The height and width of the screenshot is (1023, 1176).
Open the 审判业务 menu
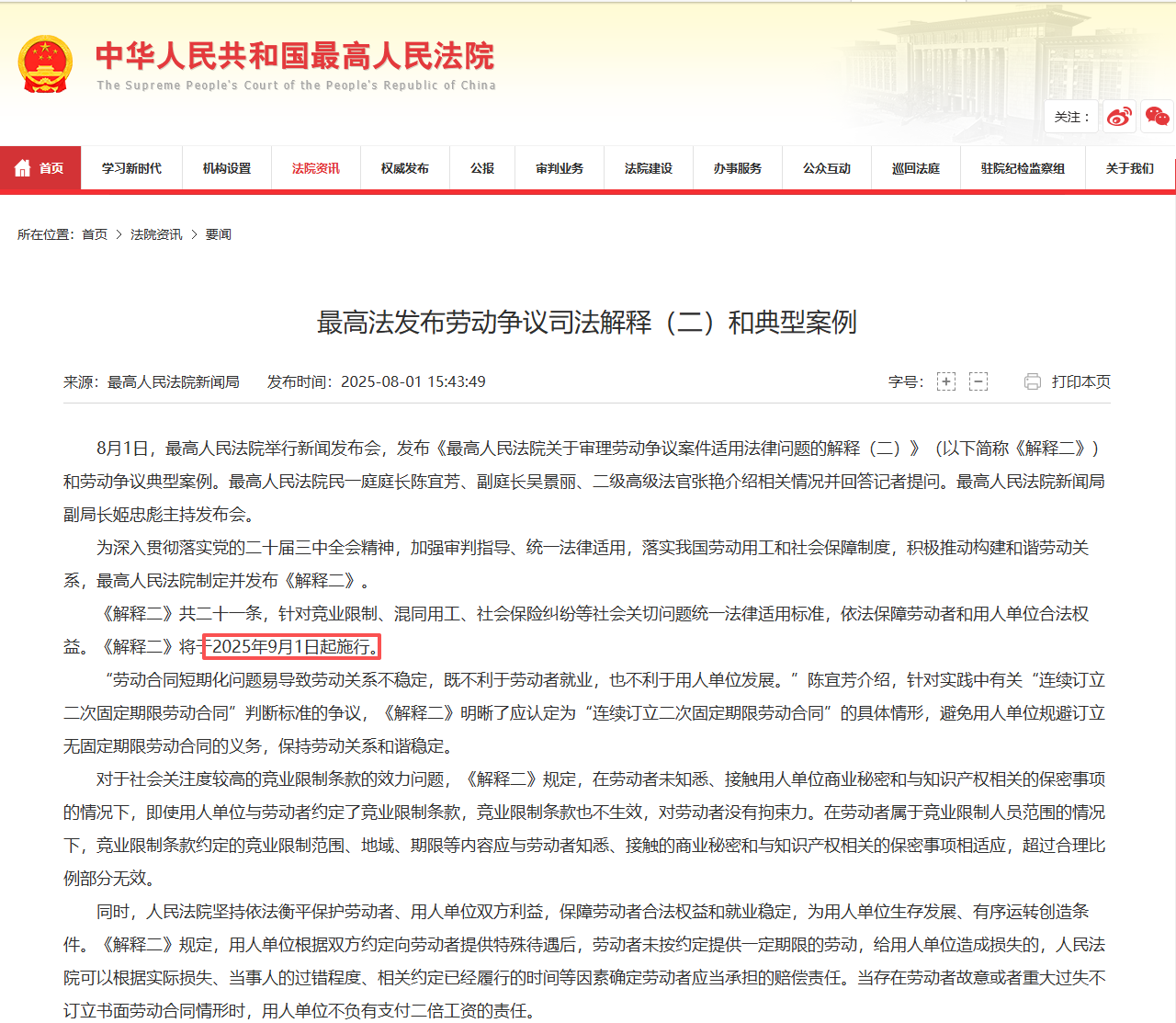pyautogui.click(x=560, y=168)
